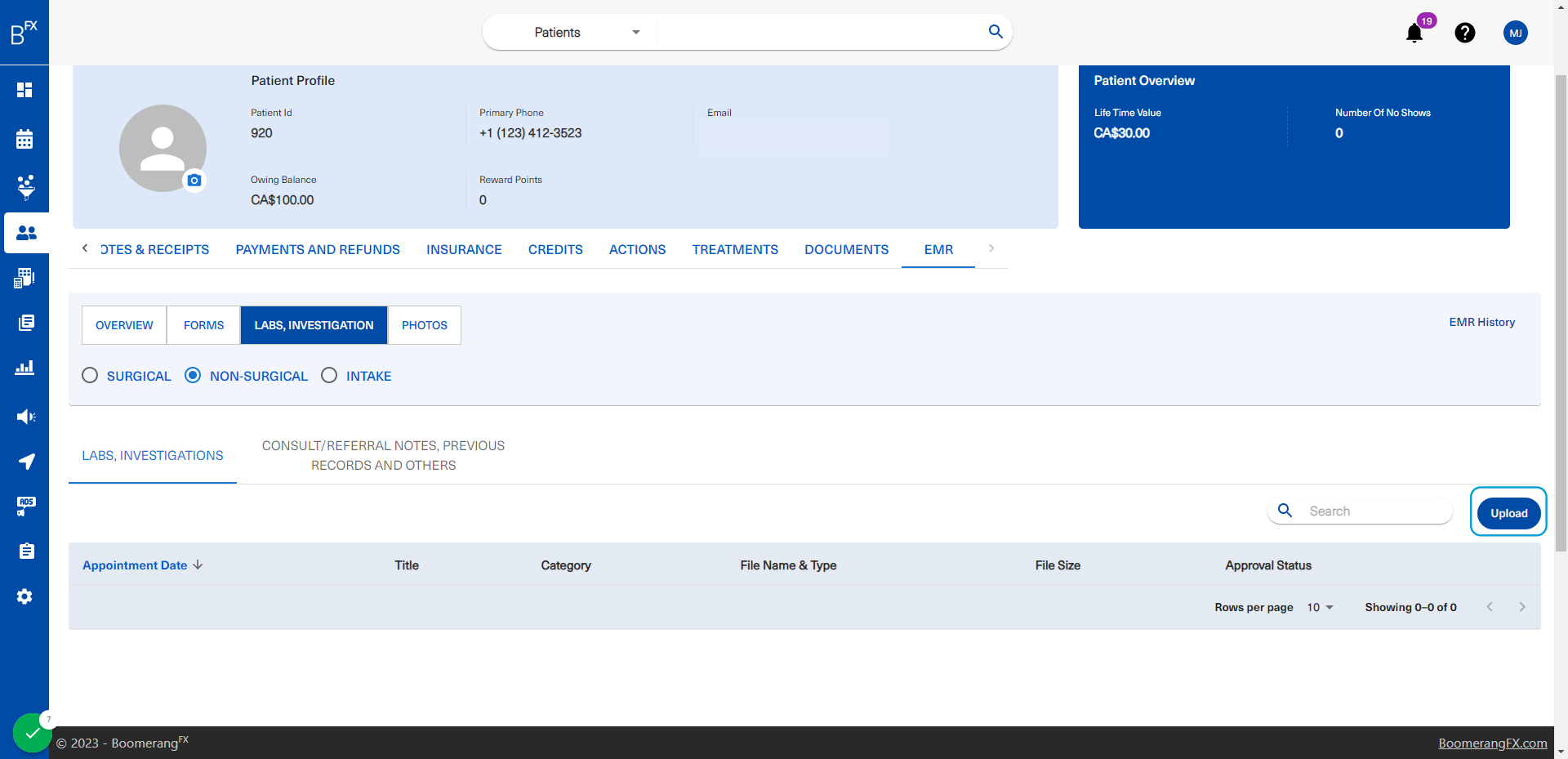Switch to the INSURANCE tab
The width and height of the screenshot is (1568, 759).
pos(464,249)
